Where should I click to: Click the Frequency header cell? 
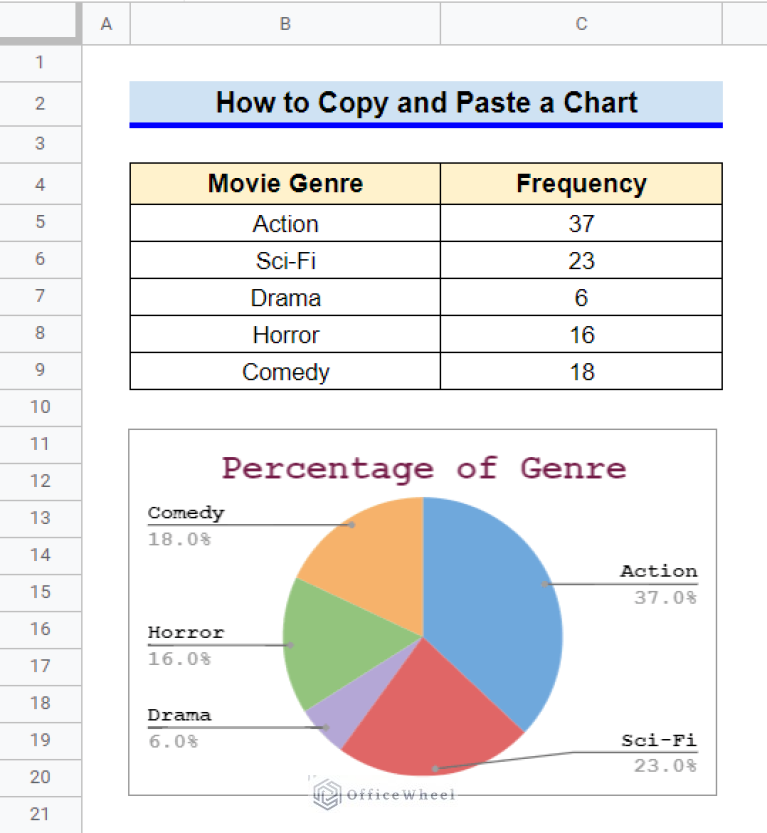[580, 183]
